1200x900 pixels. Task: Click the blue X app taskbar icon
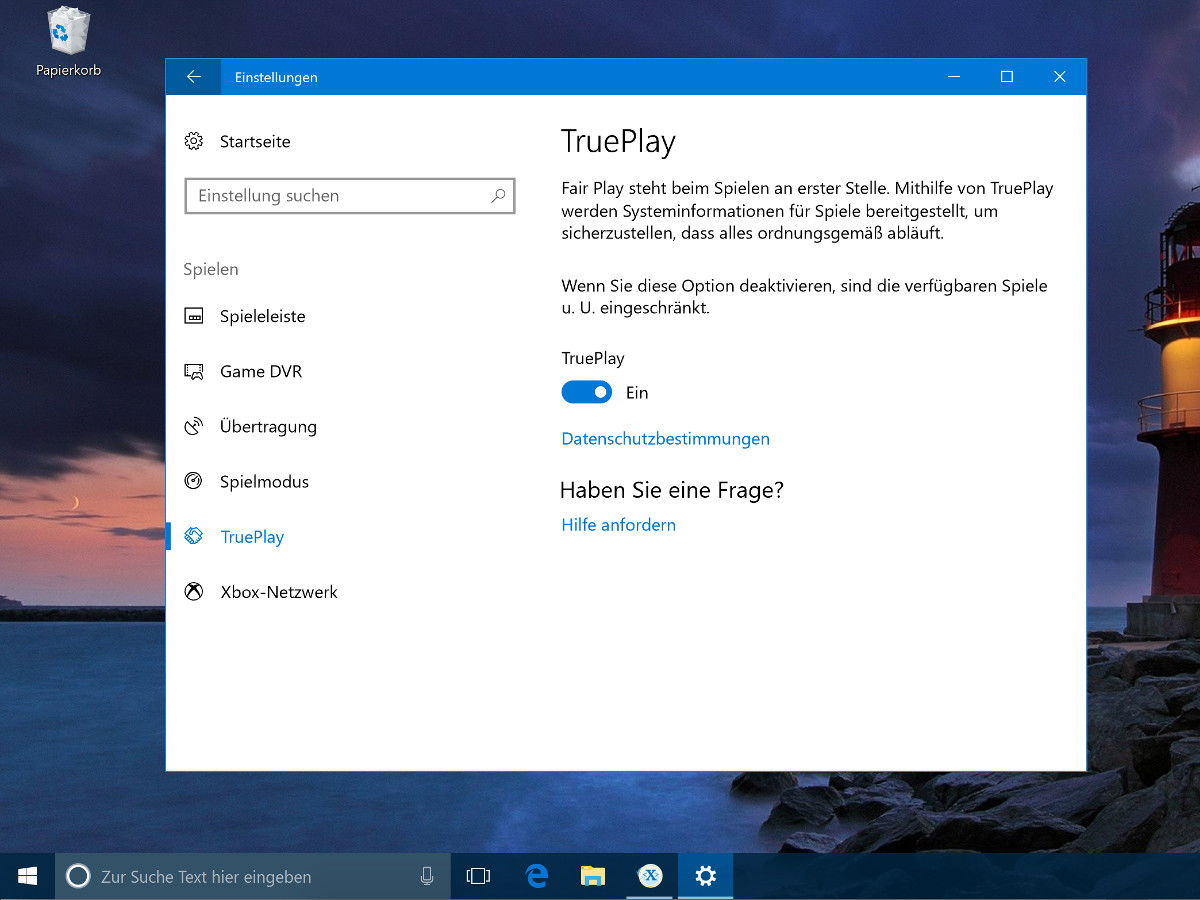click(650, 877)
